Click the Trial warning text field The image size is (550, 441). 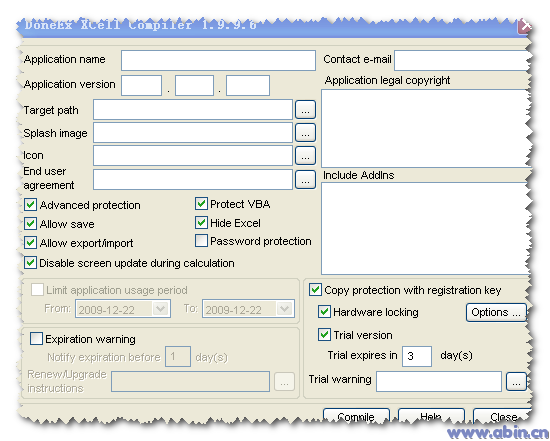click(x=439, y=381)
